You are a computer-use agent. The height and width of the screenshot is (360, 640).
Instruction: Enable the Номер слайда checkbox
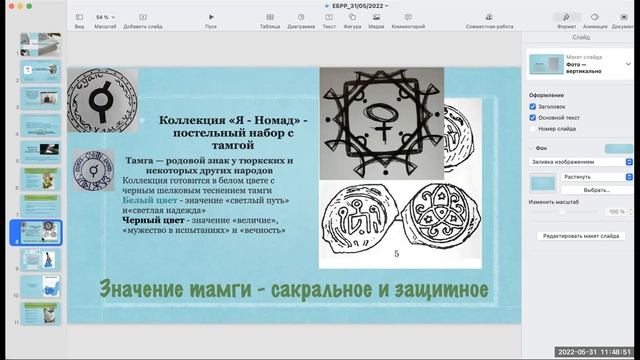click(x=533, y=129)
